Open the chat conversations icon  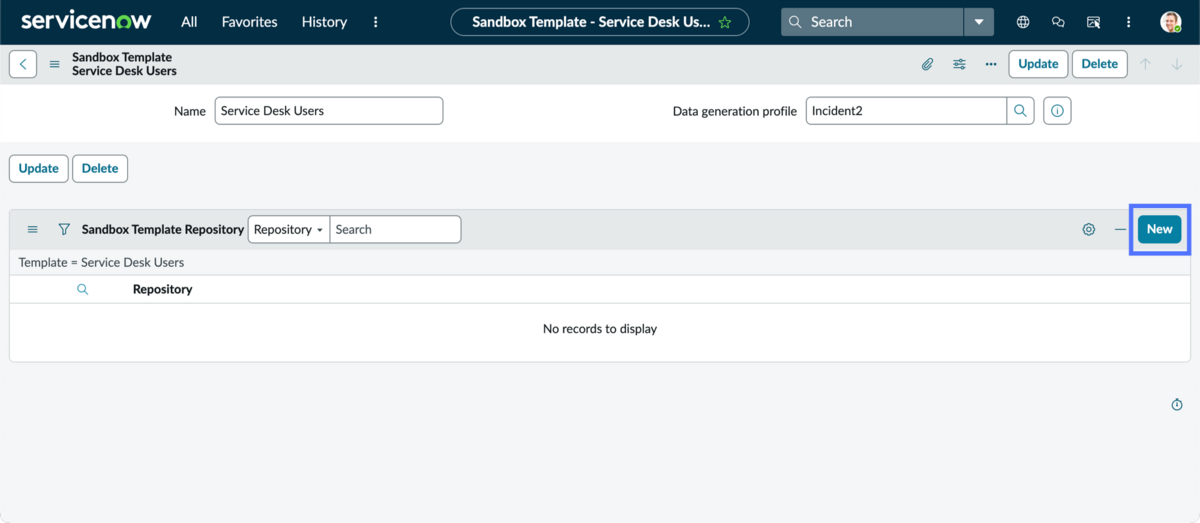(1058, 22)
